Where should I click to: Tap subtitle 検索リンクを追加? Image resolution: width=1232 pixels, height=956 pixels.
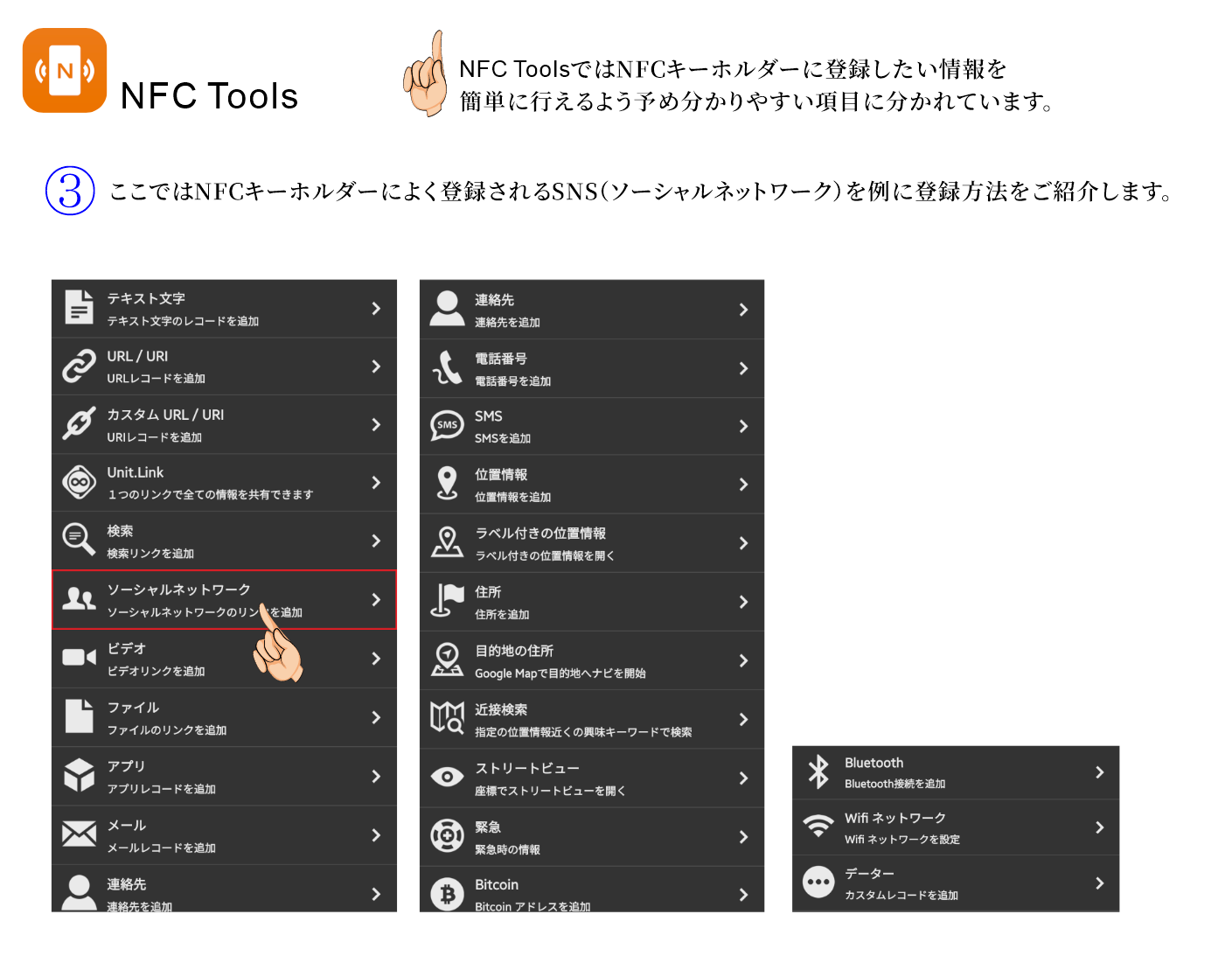click(150, 554)
